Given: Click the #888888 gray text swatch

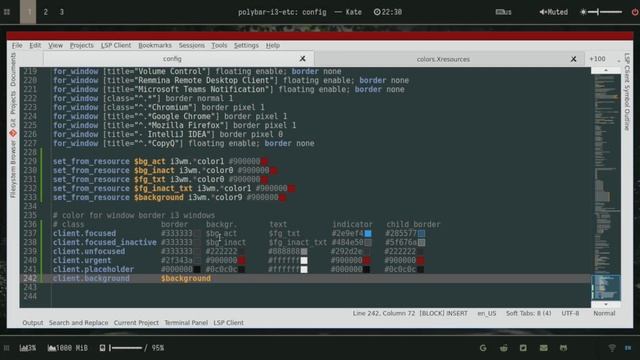Looking at the screenshot, I should [304, 251].
